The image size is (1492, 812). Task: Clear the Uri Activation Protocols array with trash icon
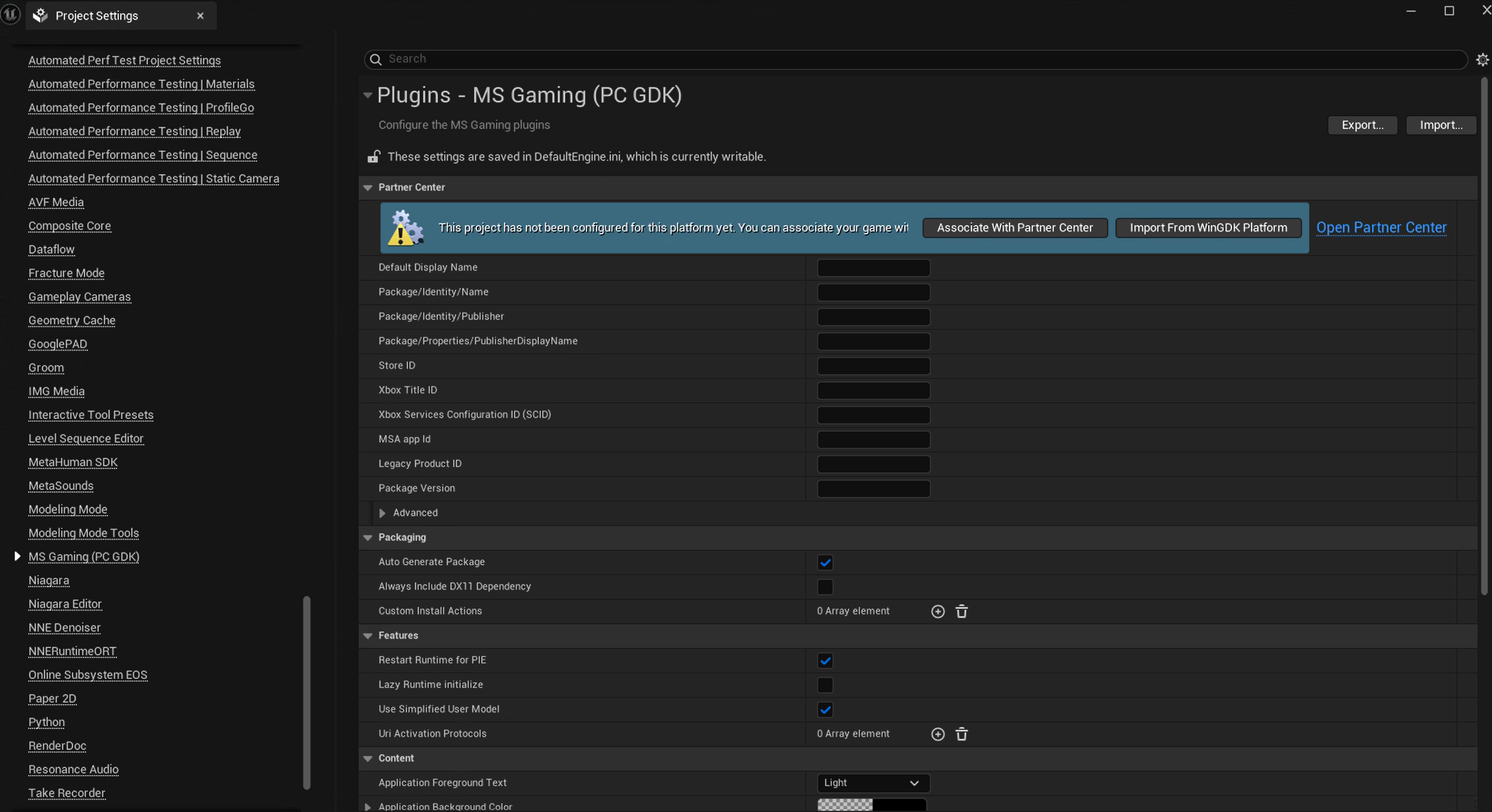(x=961, y=734)
